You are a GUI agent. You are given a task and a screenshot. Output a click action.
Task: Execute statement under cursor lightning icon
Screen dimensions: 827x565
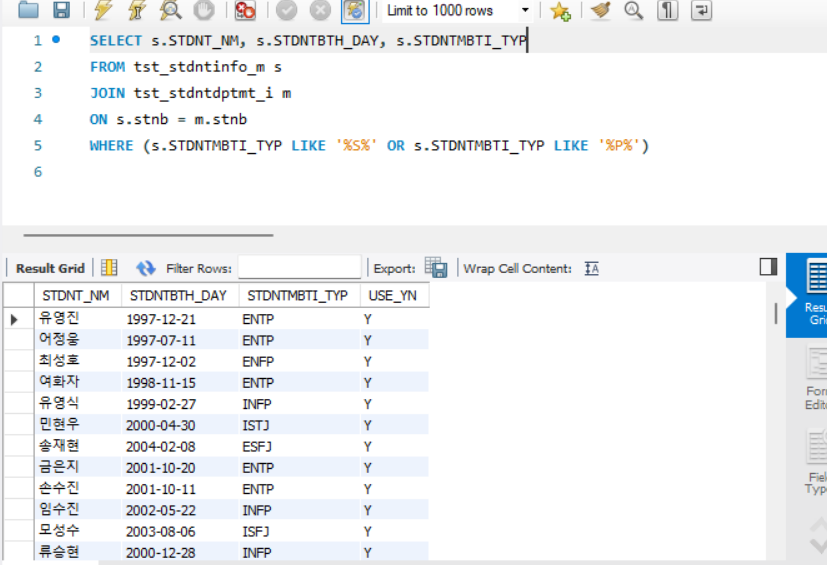click(137, 10)
